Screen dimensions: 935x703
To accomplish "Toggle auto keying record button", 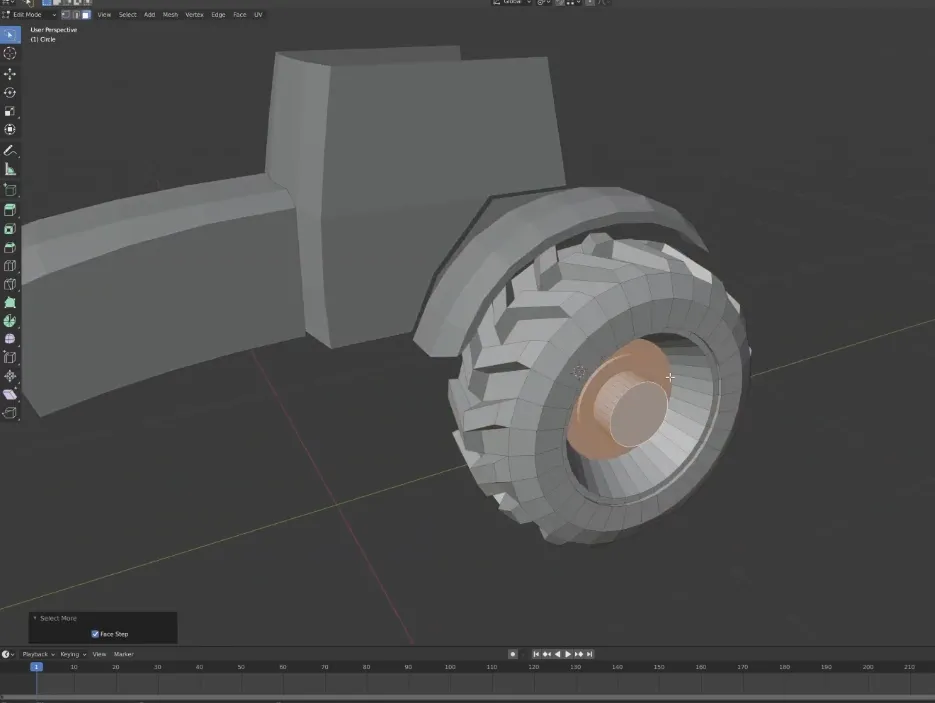I will point(512,654).
